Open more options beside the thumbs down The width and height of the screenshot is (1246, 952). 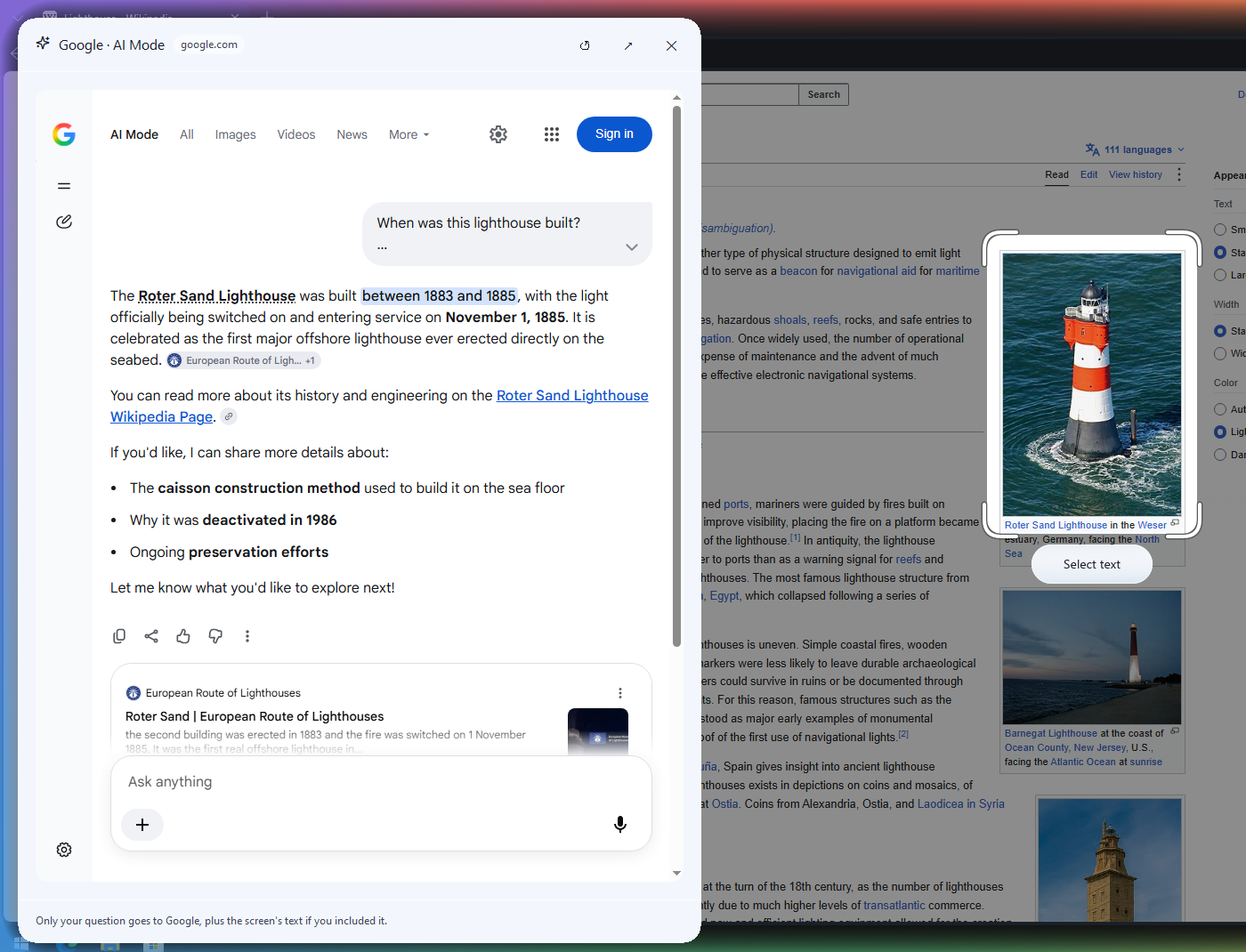(x=247, y=636)
